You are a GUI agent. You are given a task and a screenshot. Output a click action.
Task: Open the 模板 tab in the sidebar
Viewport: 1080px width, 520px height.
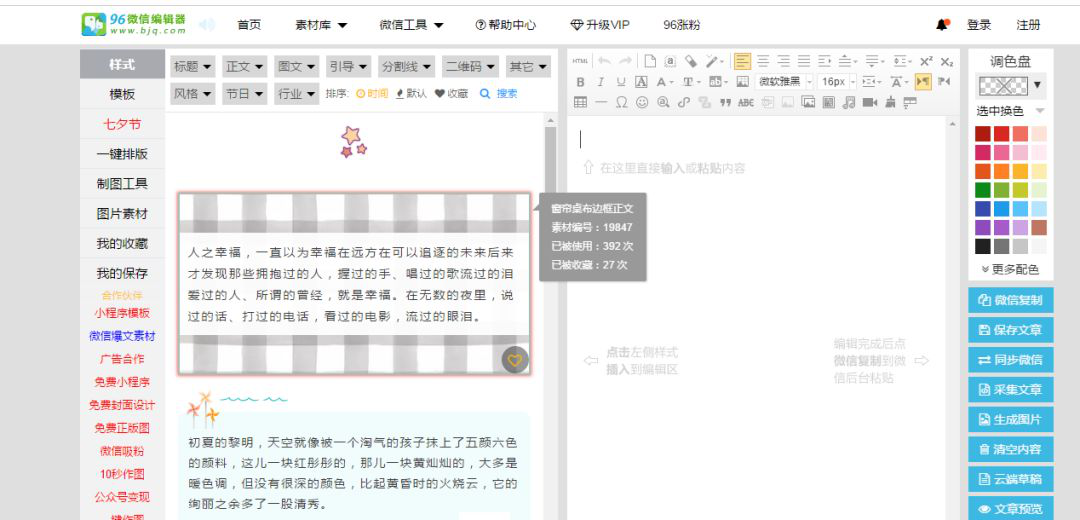[x=122, y=94]
